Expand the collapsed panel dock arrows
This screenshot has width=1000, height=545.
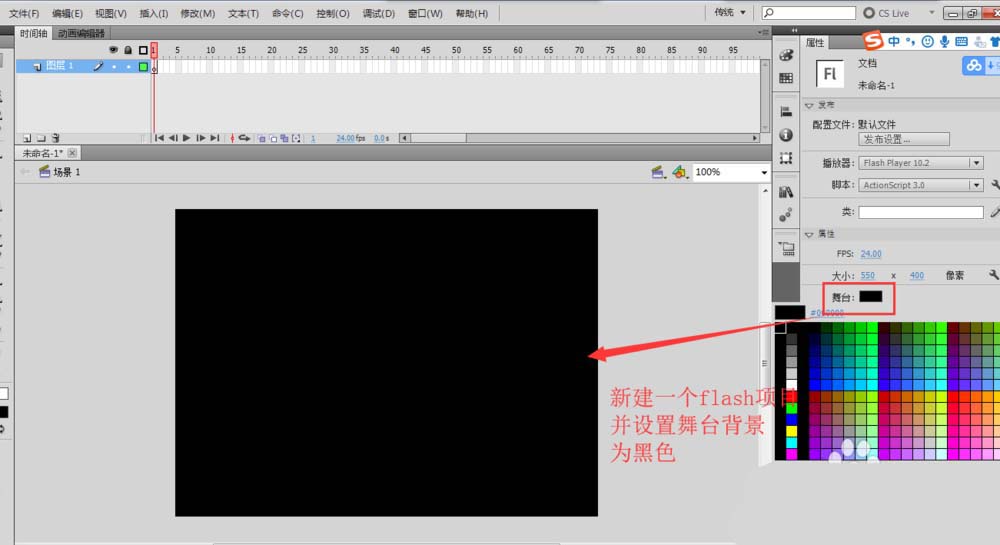[x=794, y=30]
